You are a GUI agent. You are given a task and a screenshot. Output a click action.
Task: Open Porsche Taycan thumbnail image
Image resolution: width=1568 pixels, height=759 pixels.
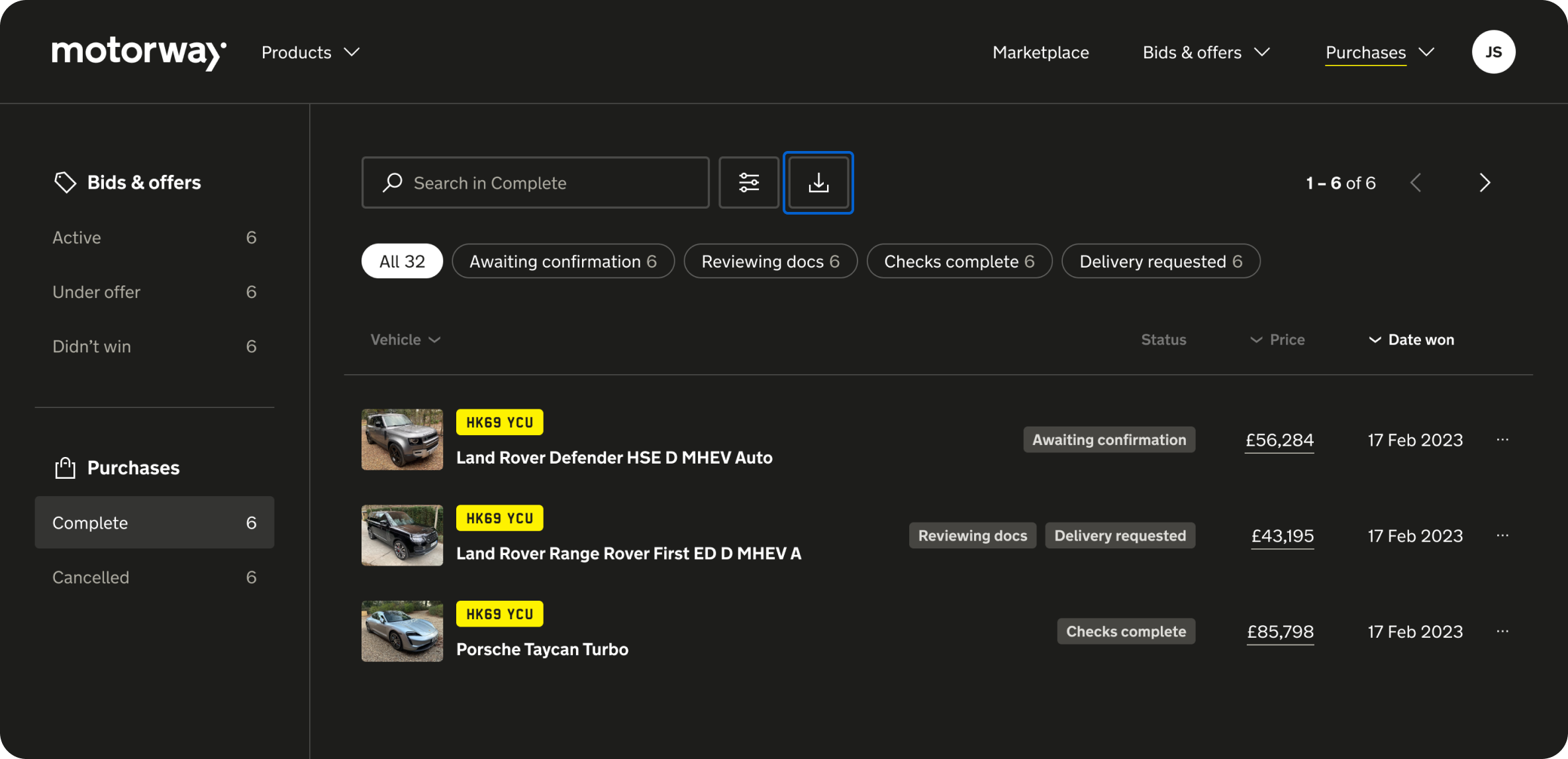click(402, 631)
